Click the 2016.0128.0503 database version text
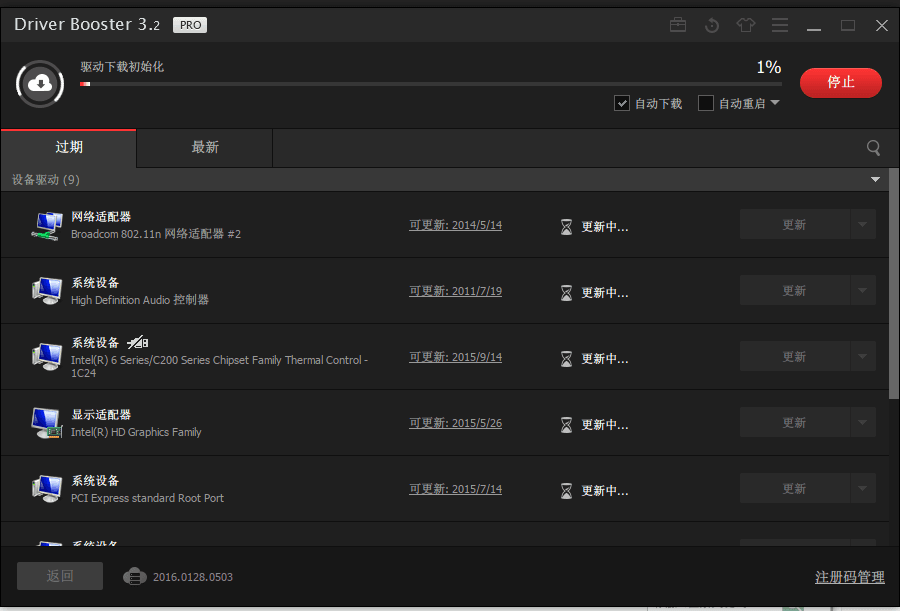Screen dimensions: 900x611 pyautogui.click(x=193, y=577)
